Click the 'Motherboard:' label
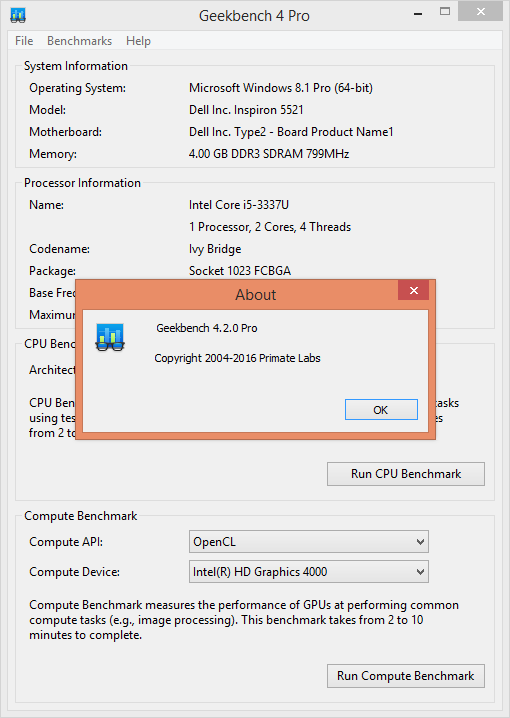The width and height of the screenshot is (510, 718). [65, 132]
